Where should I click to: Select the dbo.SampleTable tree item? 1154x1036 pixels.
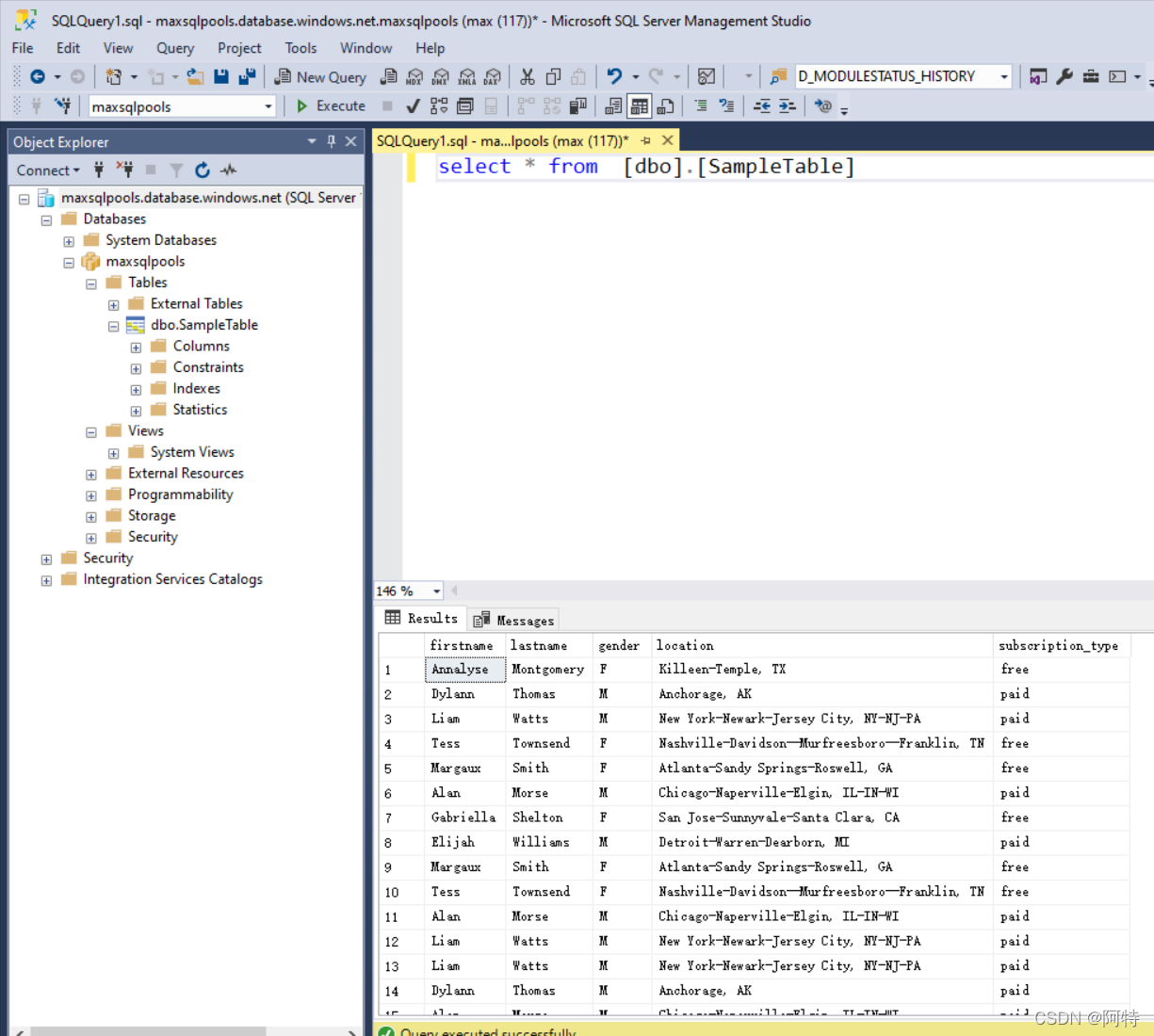point(204,325)
